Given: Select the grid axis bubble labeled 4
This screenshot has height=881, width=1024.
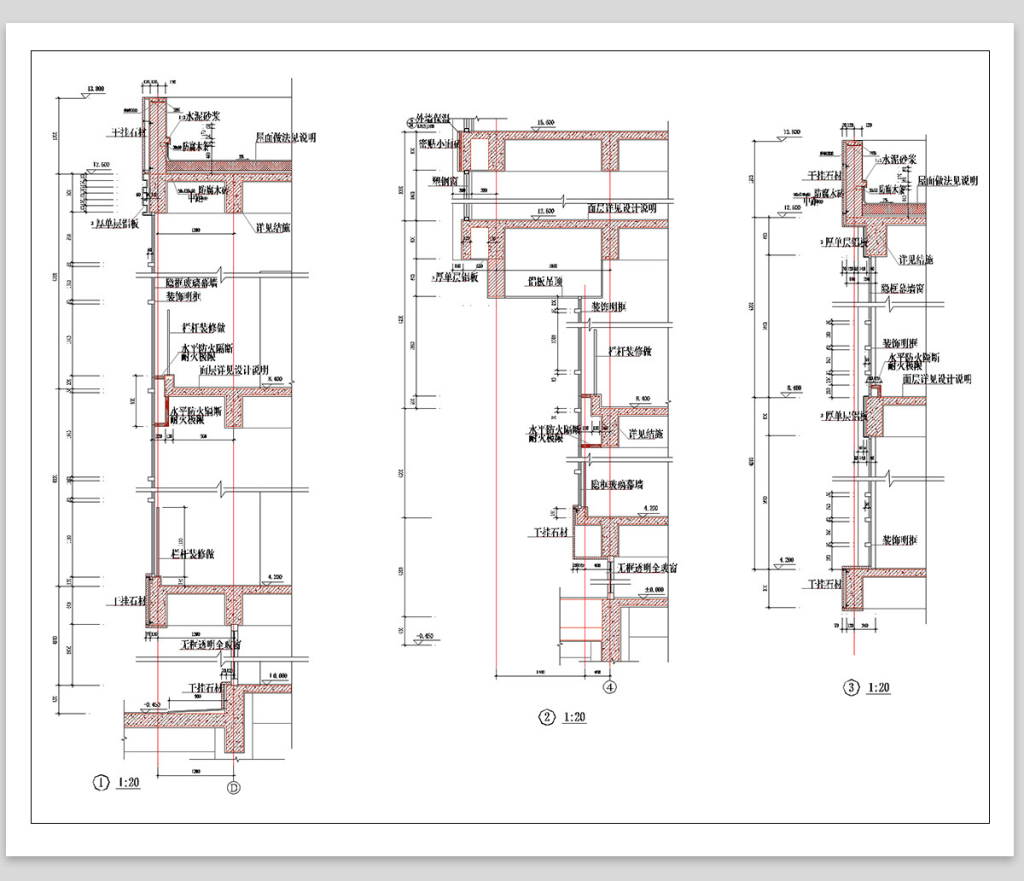Looking at the screenshot, I should [x=610, y=686].
